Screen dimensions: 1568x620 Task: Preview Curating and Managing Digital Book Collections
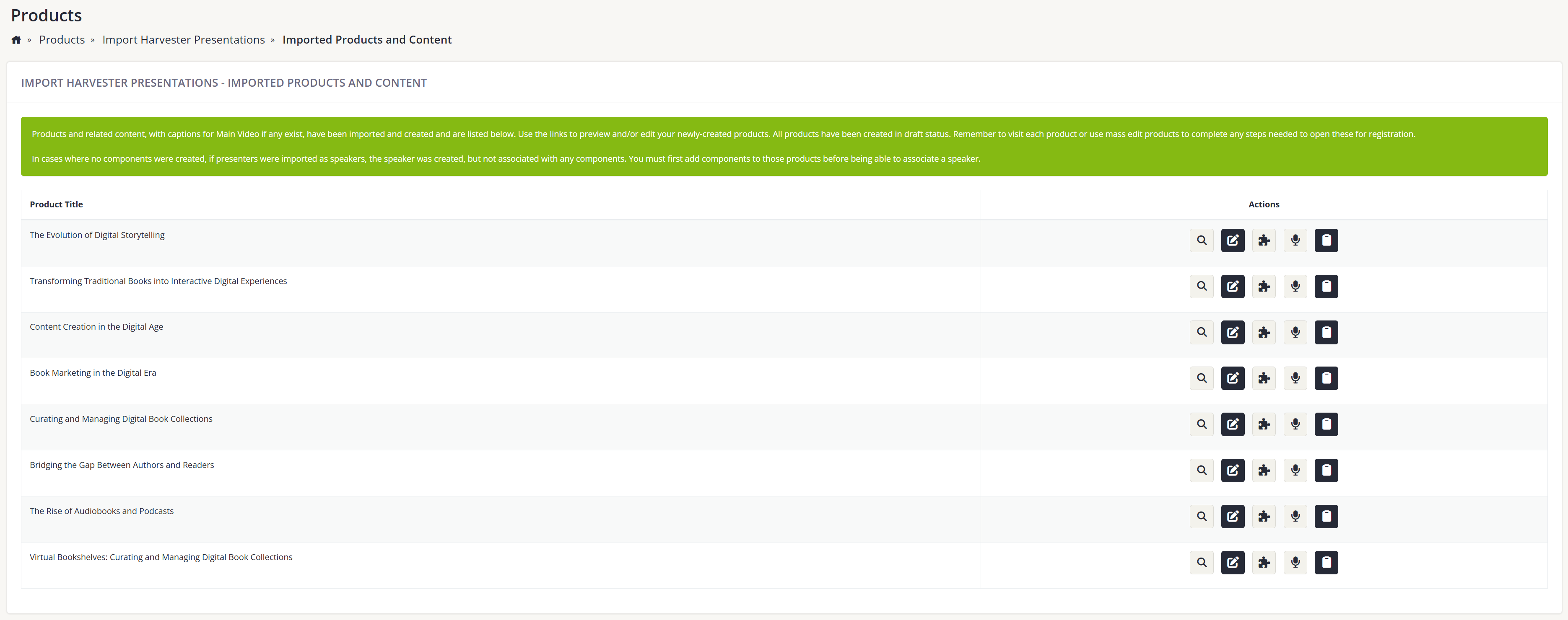point(1201,425)
